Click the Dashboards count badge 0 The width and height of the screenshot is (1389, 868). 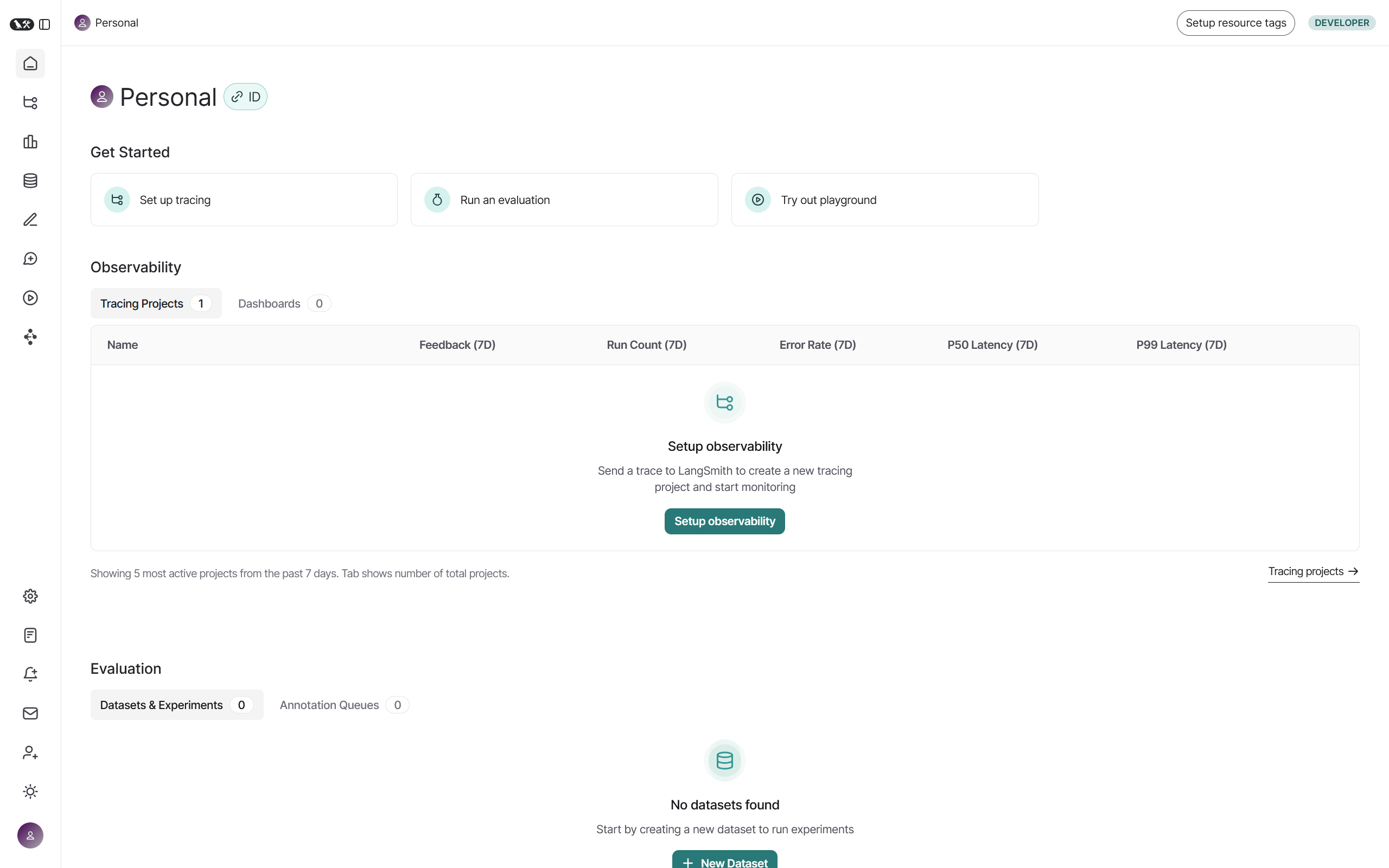(319, 304)
